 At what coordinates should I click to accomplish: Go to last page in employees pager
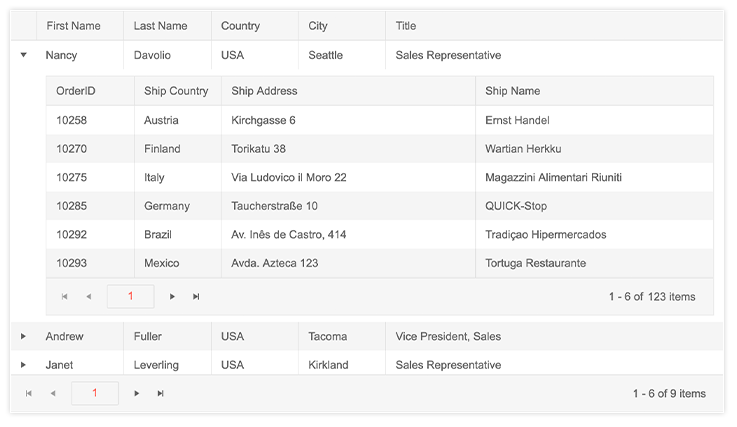(x=160, y=393)
